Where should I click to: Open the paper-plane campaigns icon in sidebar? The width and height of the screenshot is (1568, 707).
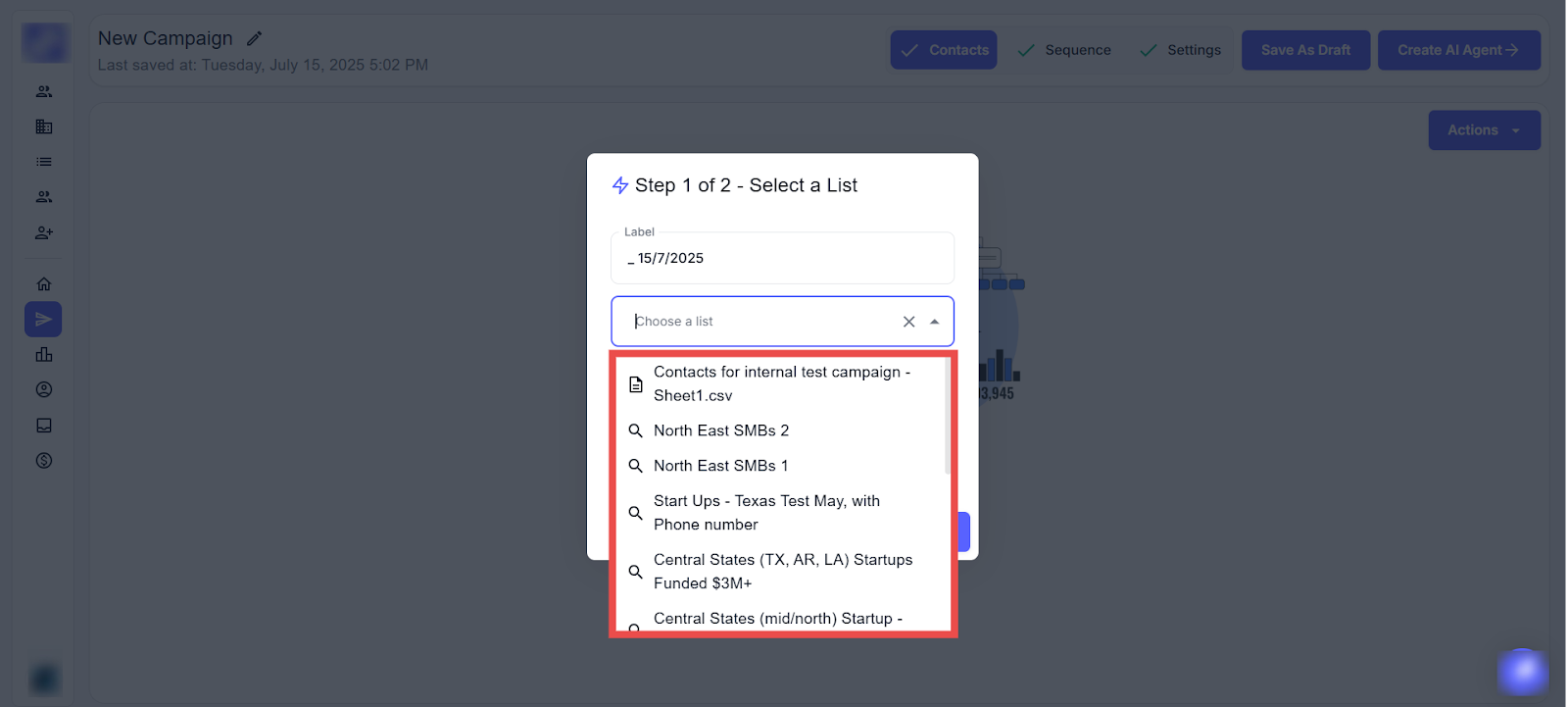[43, 320]
